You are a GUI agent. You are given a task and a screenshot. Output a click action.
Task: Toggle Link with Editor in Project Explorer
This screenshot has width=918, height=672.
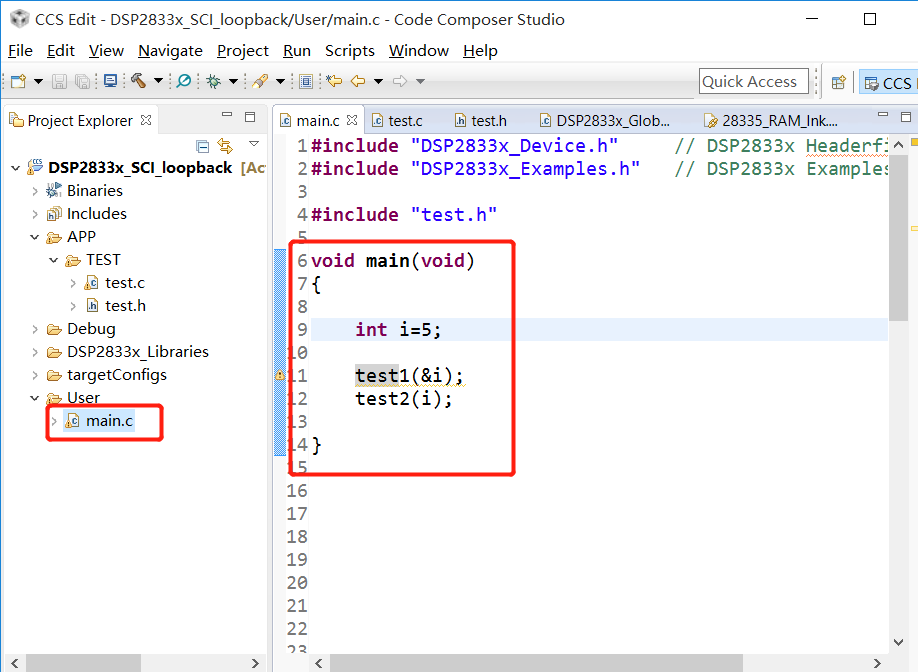pos(225,145)
